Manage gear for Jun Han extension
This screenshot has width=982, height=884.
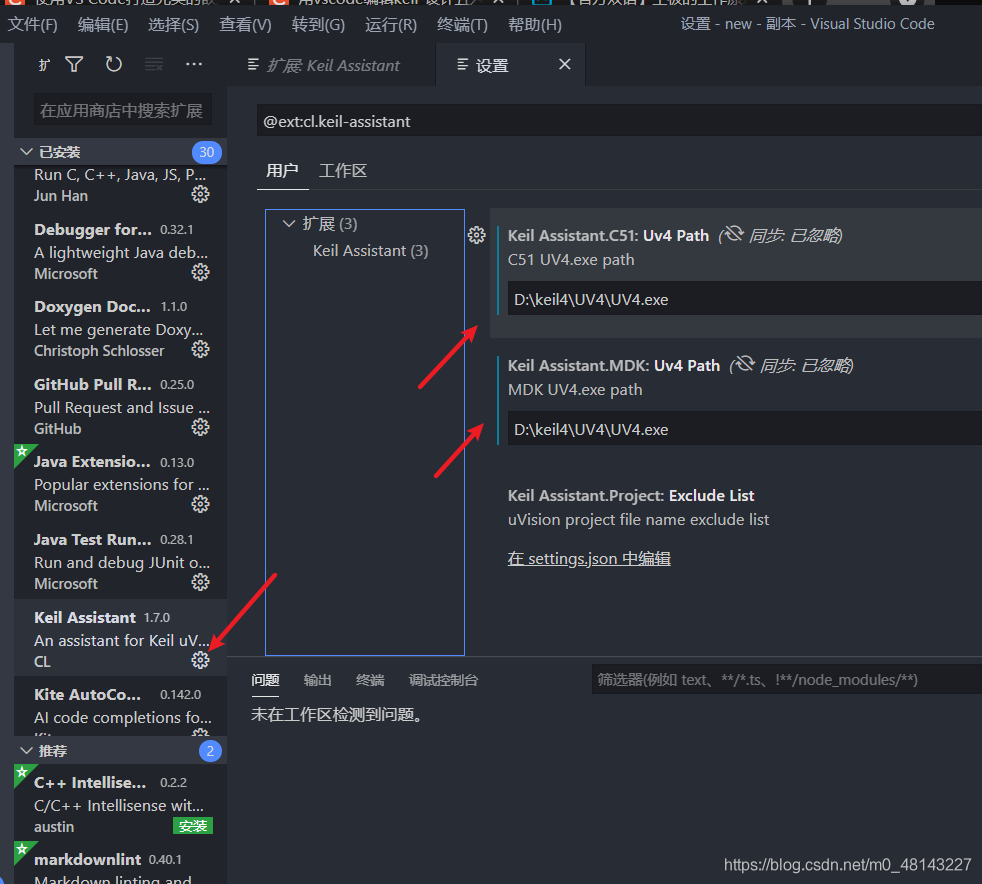click(200, 195)
